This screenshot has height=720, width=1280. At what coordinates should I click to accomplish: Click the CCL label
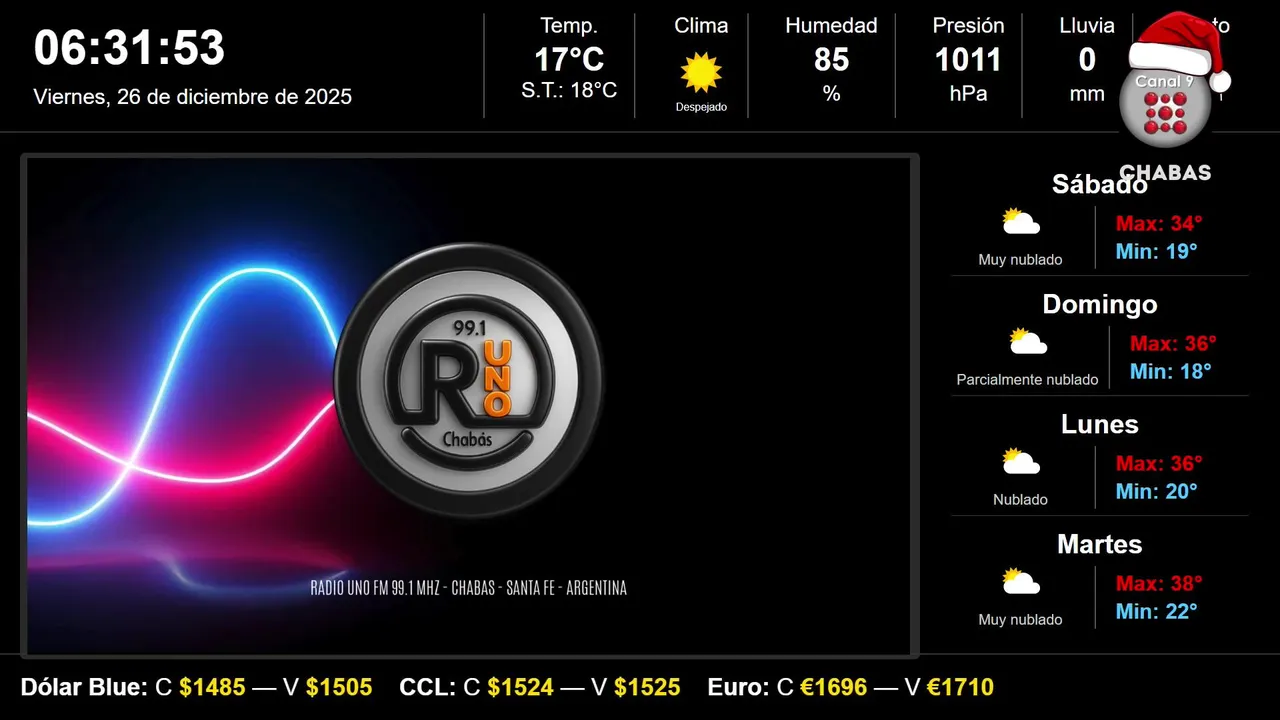pyautogui.click(x=426, y=687)
